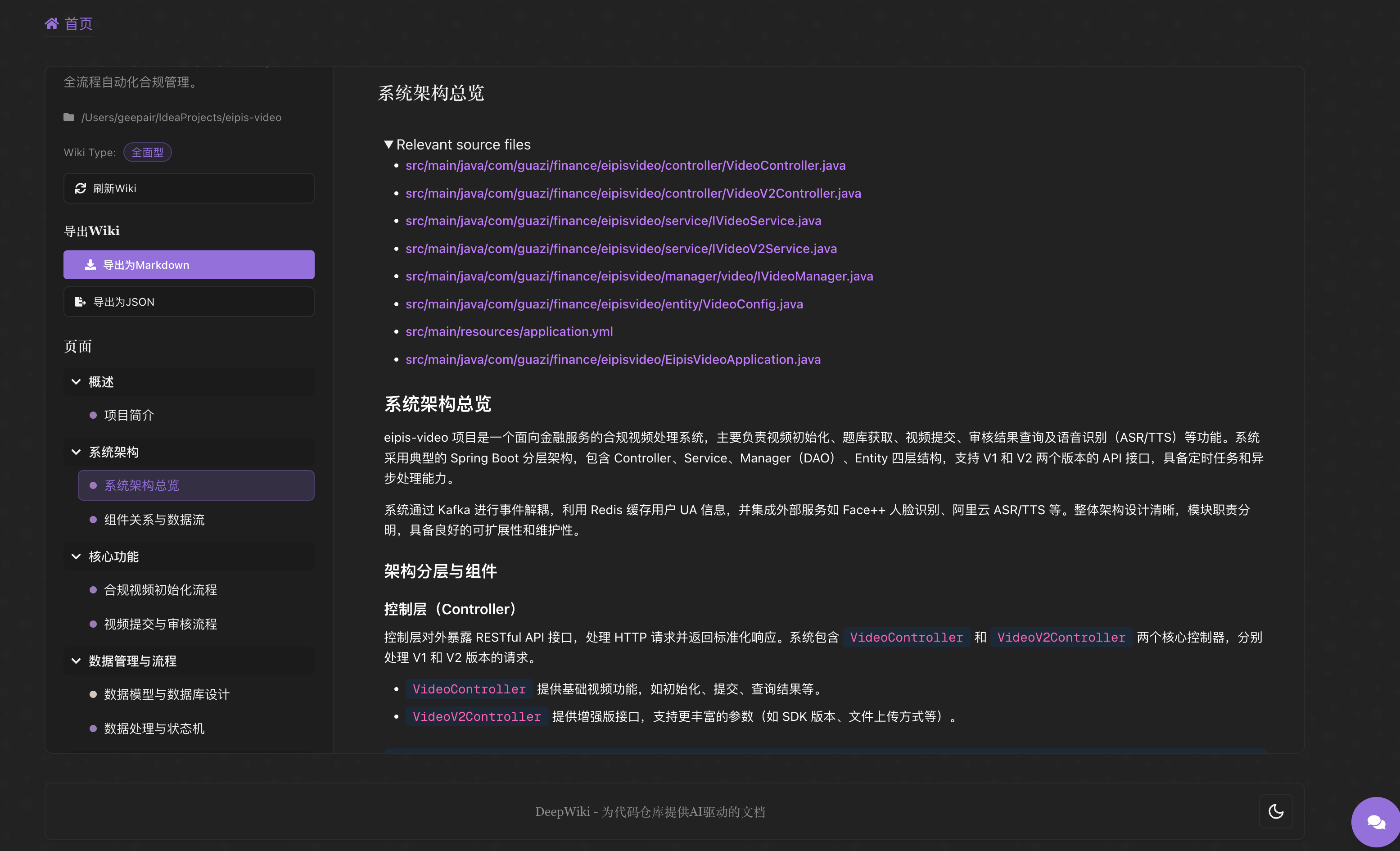Open VideoV2Controller.java source link

tap(633, 193)
